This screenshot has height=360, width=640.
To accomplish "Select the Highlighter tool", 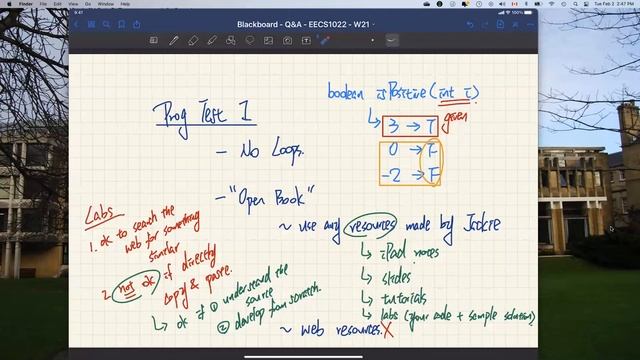I will pyautogui.click(x=212, y=40).
